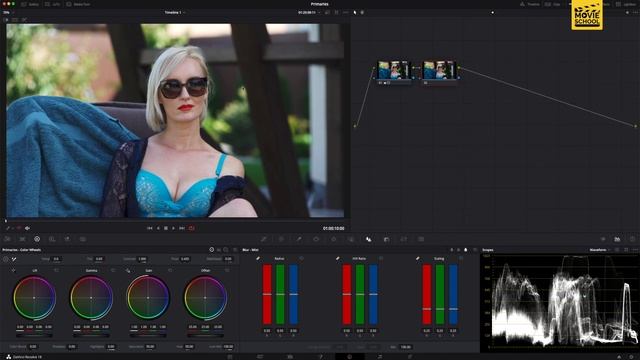
Task: Toggle viewer audio mute speaker icon
Action: [27, 228]
